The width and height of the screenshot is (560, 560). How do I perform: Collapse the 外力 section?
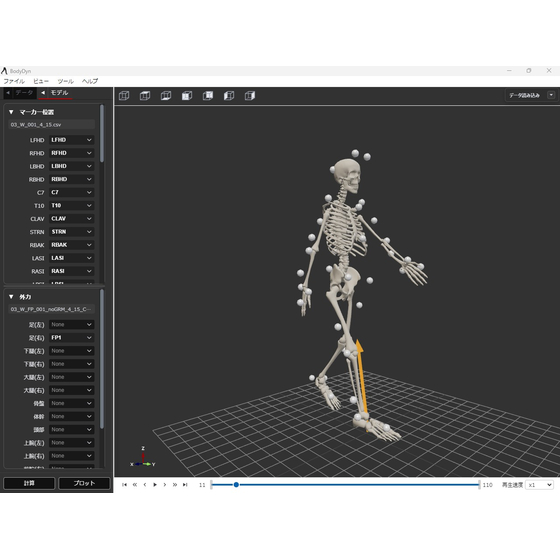click(x=11, y=297)
